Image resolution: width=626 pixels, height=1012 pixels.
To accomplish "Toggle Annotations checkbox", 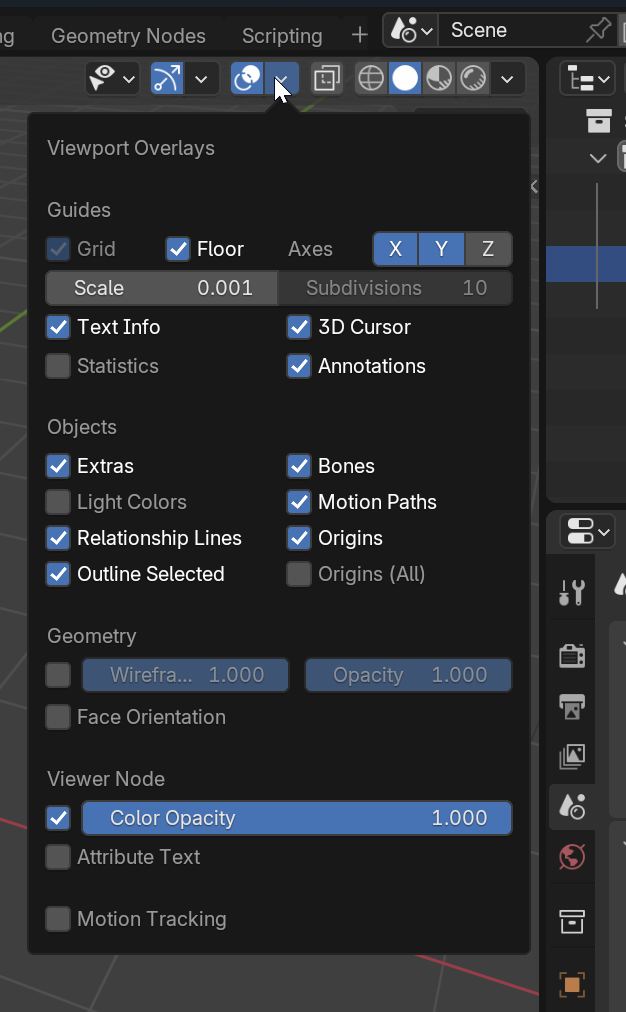I will pyautogui.click(x=299, y=366).
